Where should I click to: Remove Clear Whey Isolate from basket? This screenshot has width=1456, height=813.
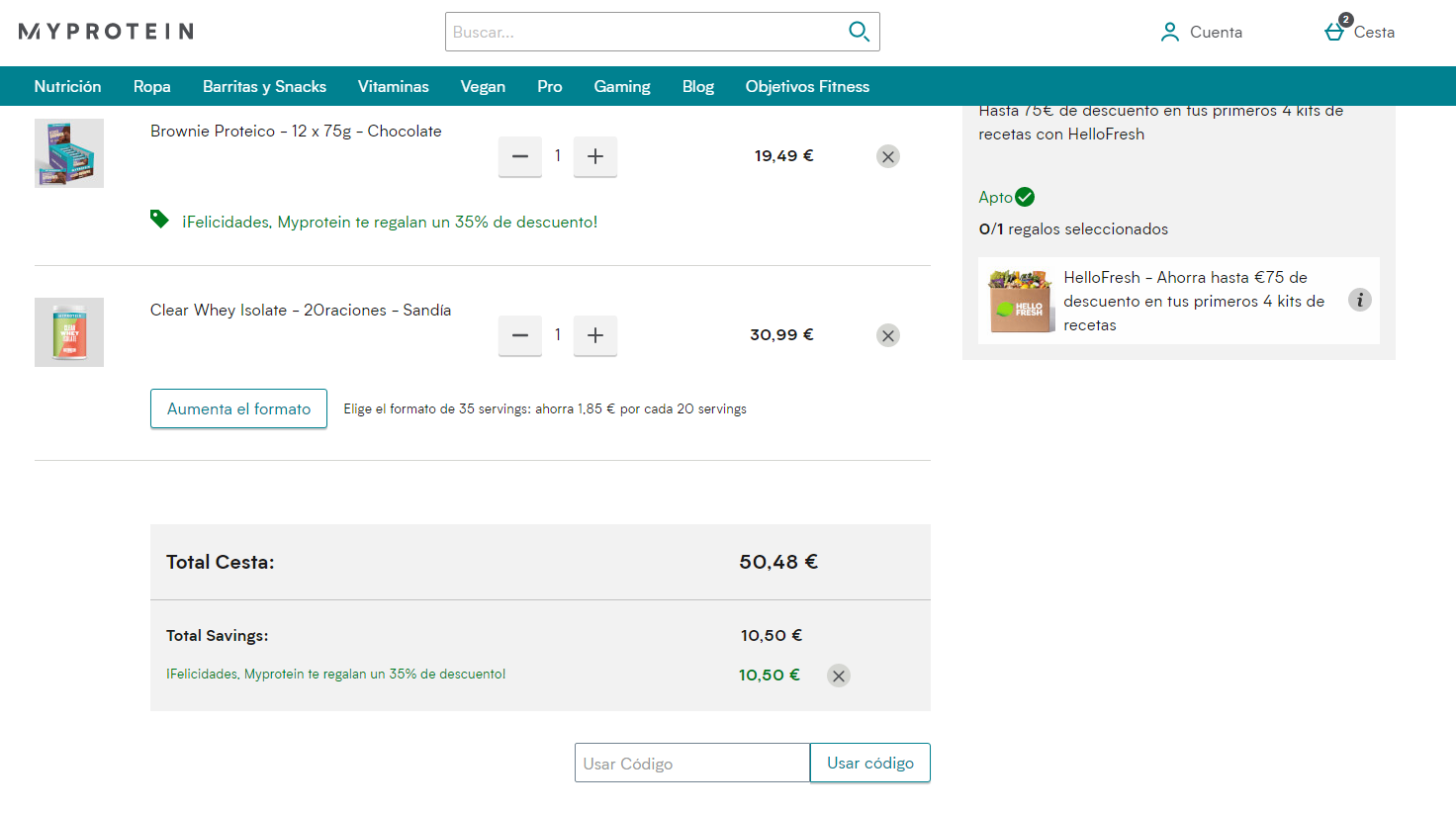(888, 335)
